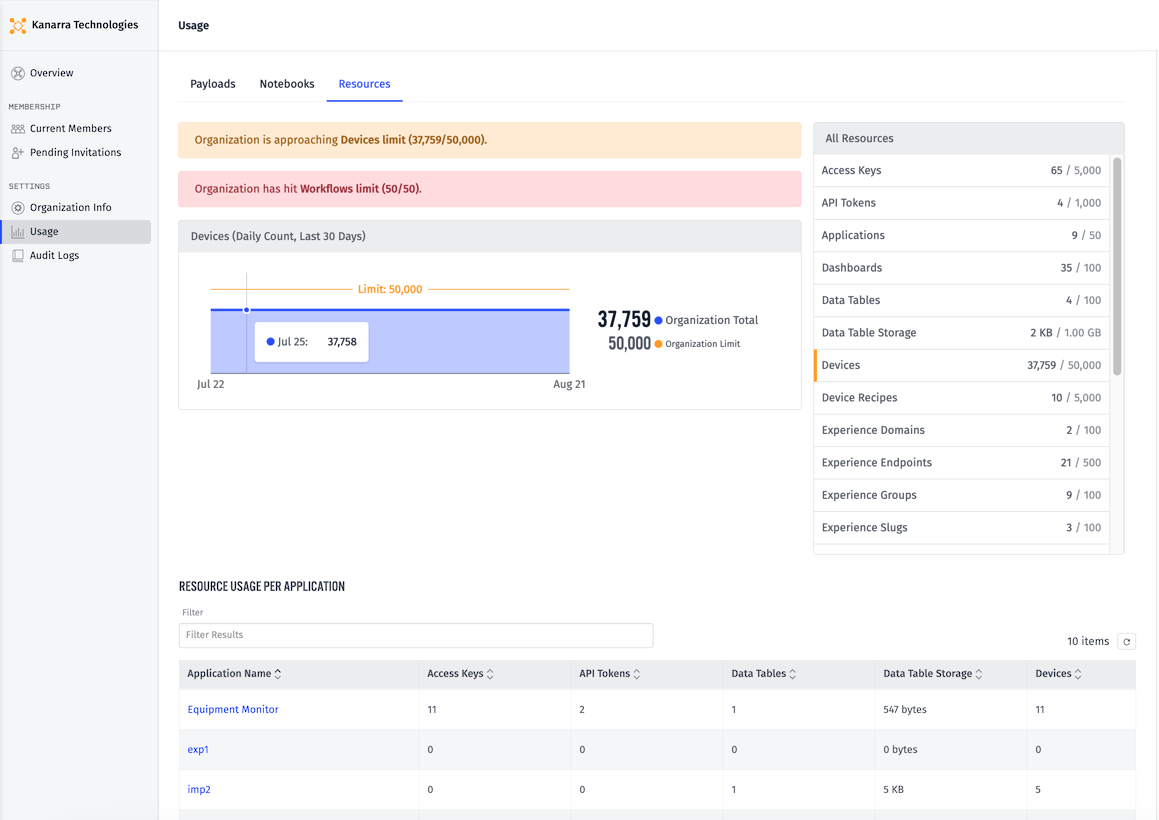Select Device Recipes resource row
The image size is (1159, 820).
click(x=961, y=399)
